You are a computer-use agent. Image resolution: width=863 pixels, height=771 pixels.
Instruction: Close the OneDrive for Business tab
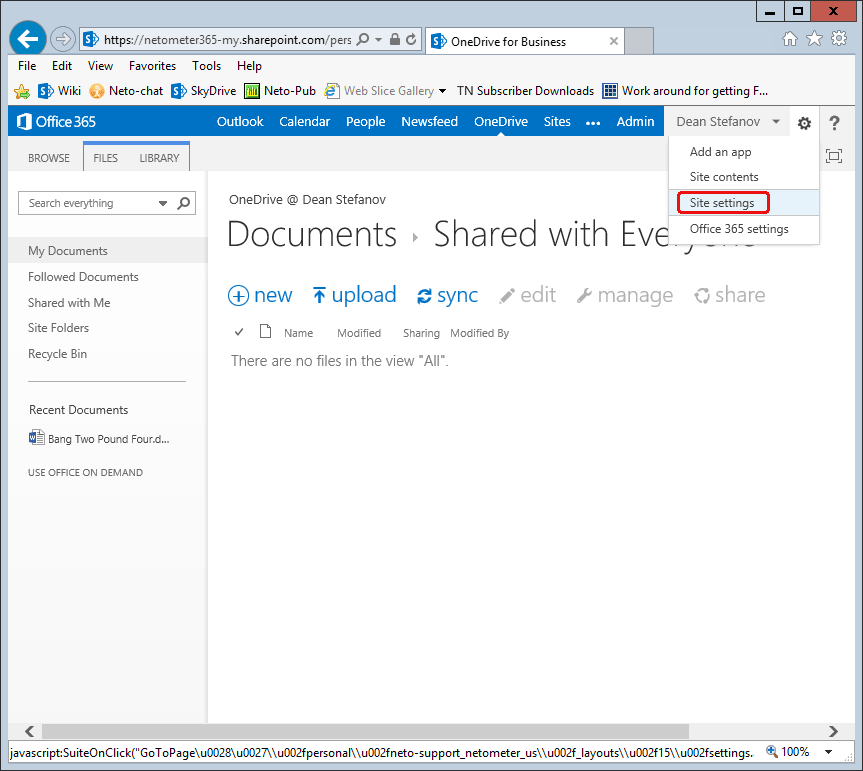(x=614, y=41)
